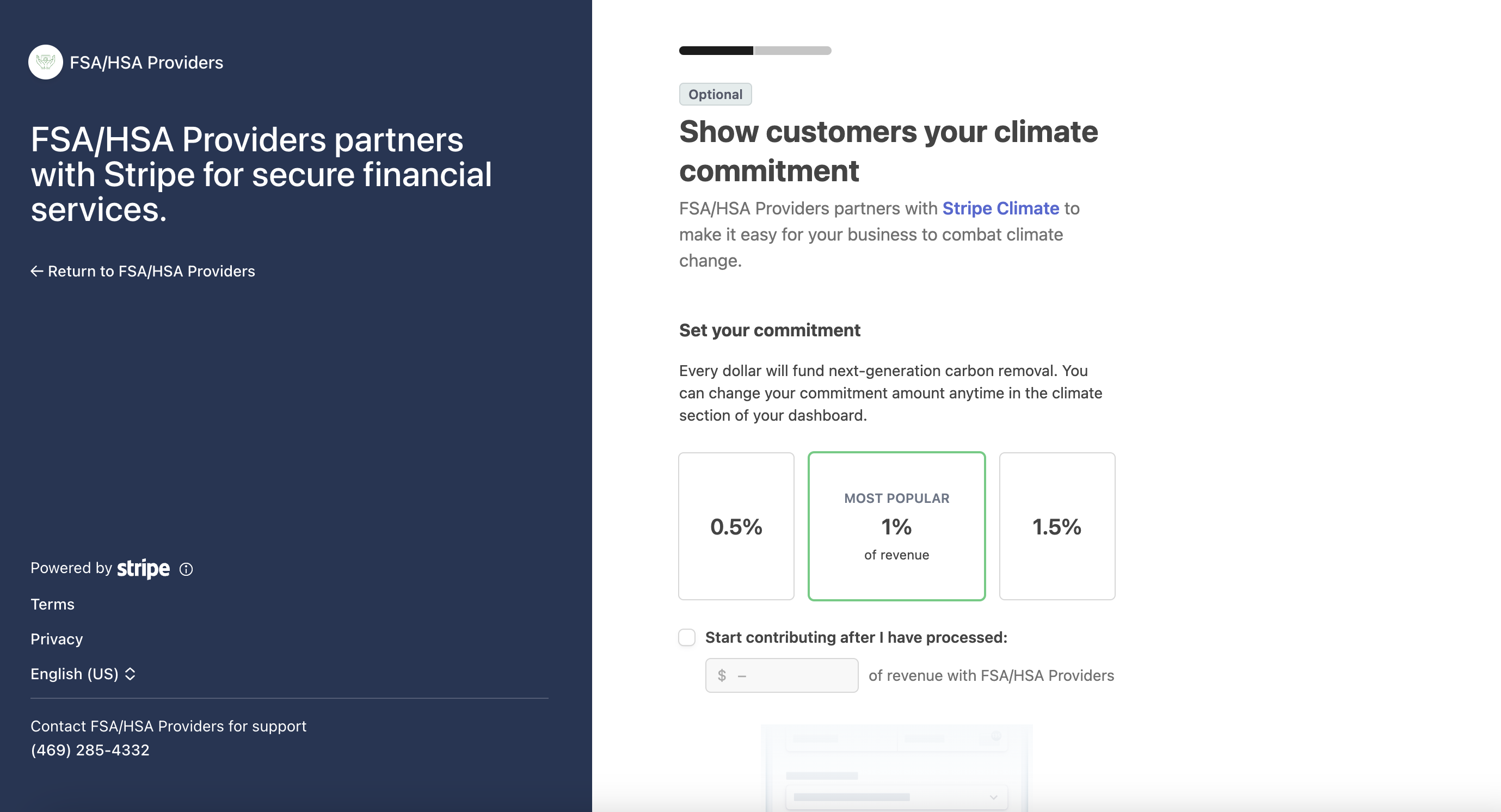This screenshot has height=812, width=1501.
Task: Select the Most Popular 1% of revenue option
Action: pos(896,526)
